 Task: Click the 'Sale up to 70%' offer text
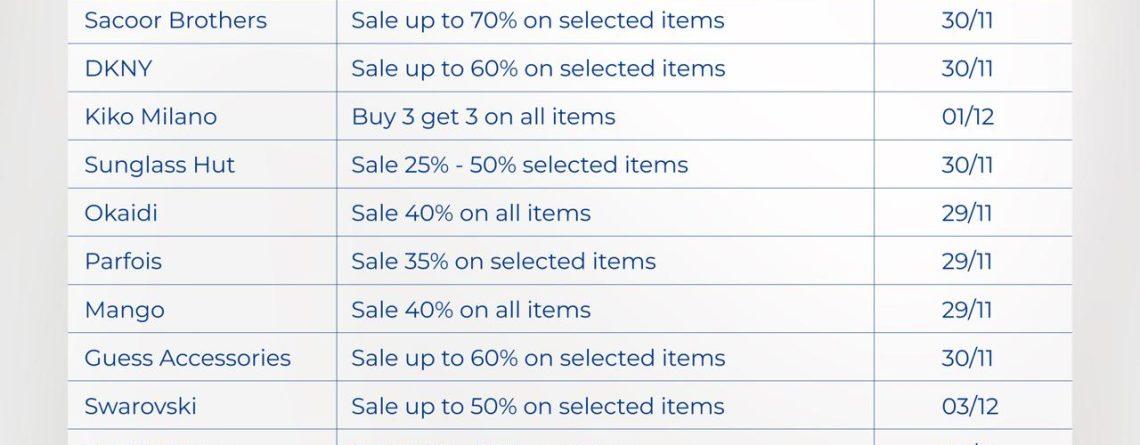(x=537, y=20)
